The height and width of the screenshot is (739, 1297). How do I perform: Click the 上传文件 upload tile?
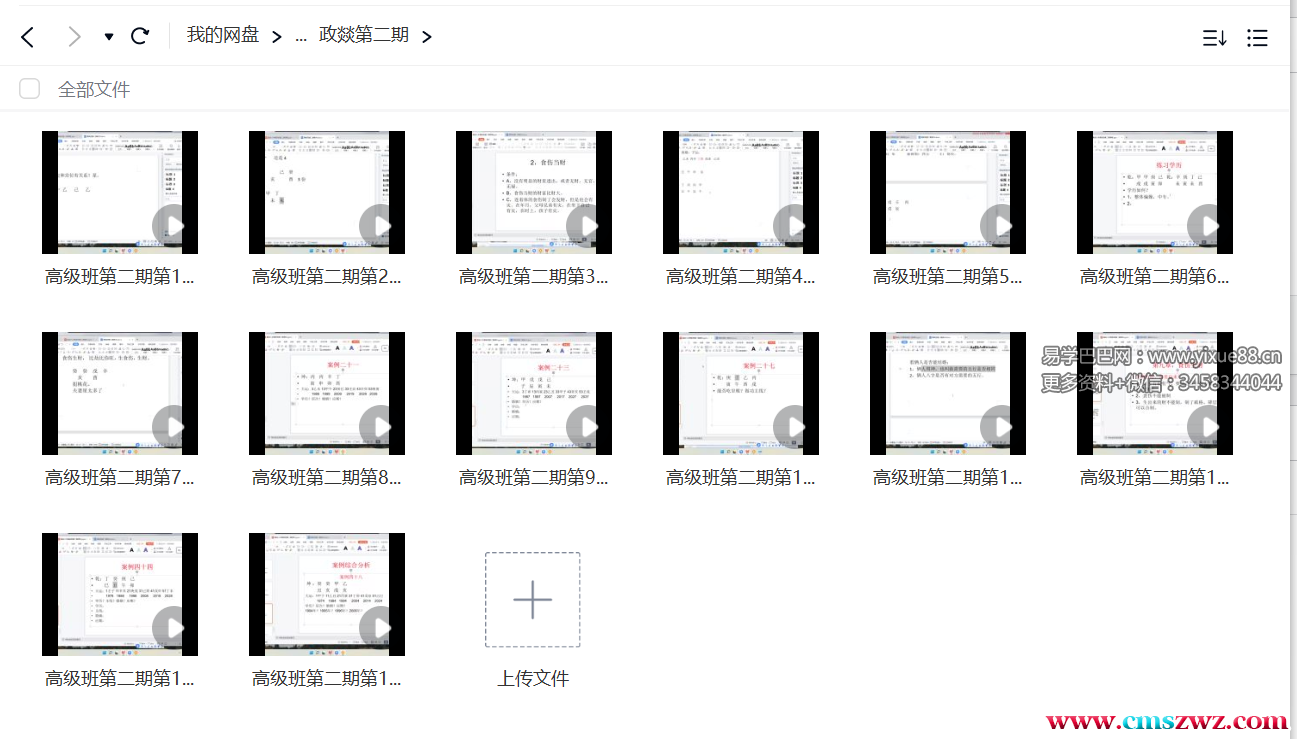[x=532, y=600]
